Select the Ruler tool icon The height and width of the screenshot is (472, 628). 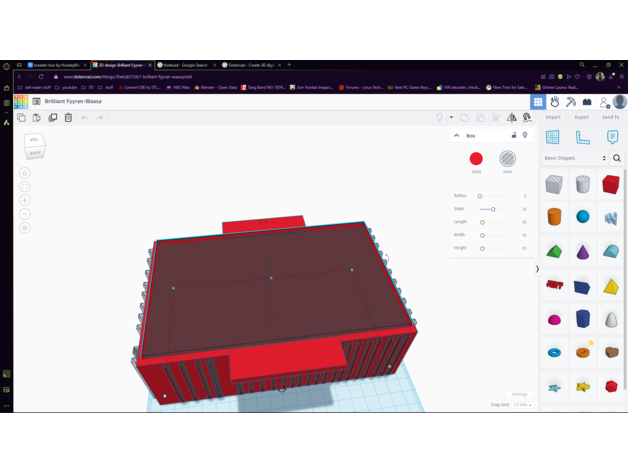582,137
